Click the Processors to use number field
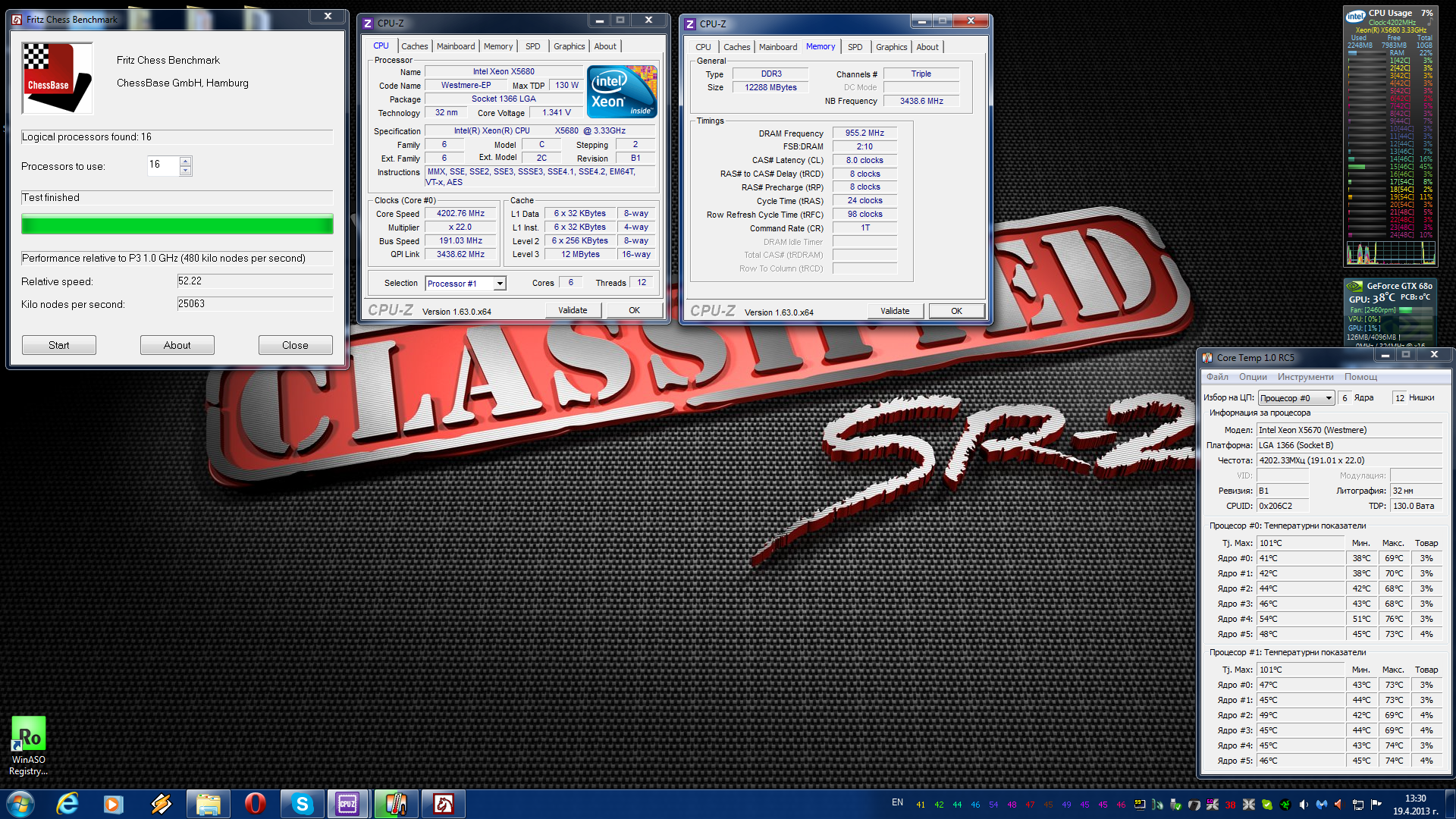The width and height of the screenshot is (1456, 819). [x=164, y=165]
